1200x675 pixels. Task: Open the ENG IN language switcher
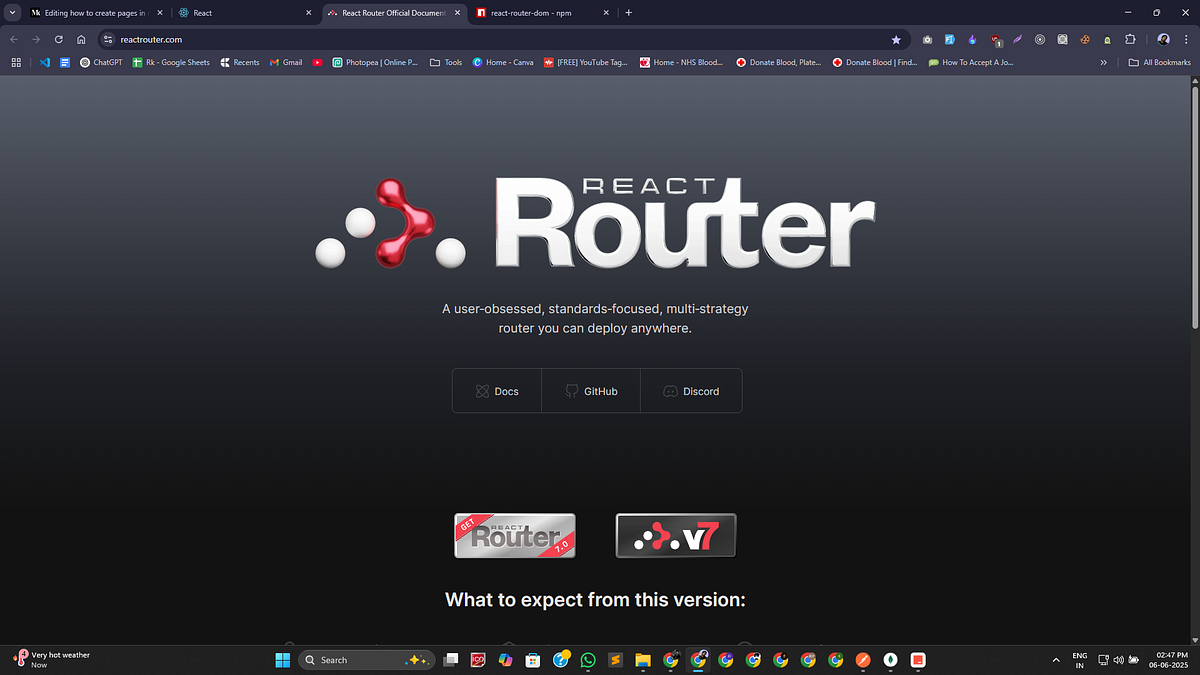coord(1080,659)
